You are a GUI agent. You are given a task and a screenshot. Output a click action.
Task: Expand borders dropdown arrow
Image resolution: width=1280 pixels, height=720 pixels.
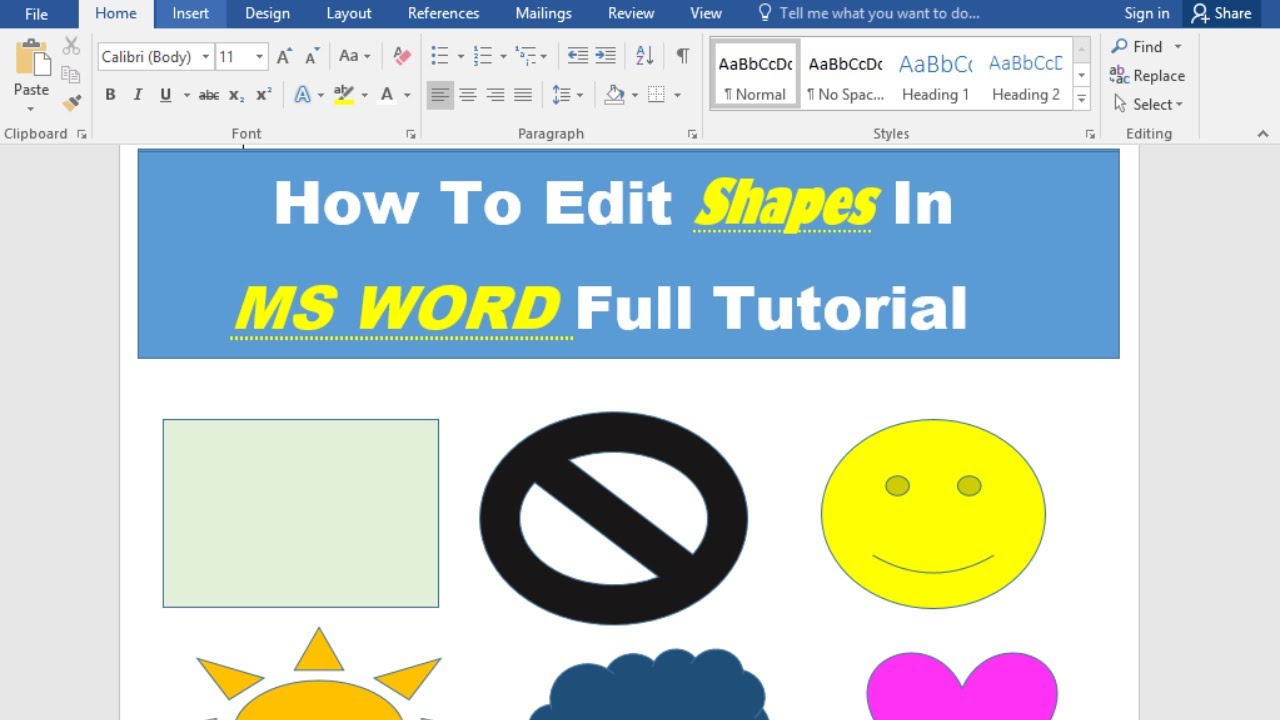pyautogui.click(x=678, y=95)
